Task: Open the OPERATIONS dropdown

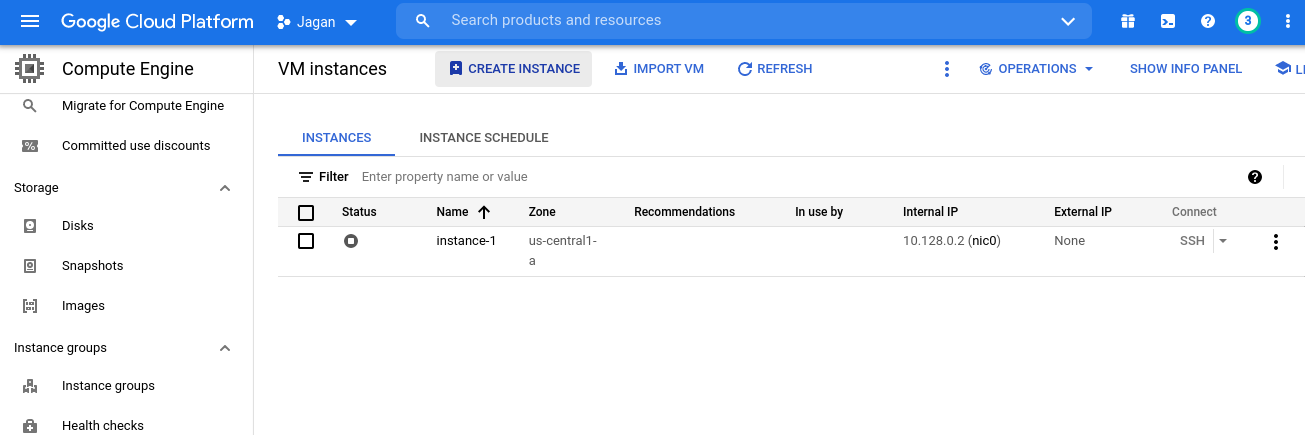Action: [1036, 69]
